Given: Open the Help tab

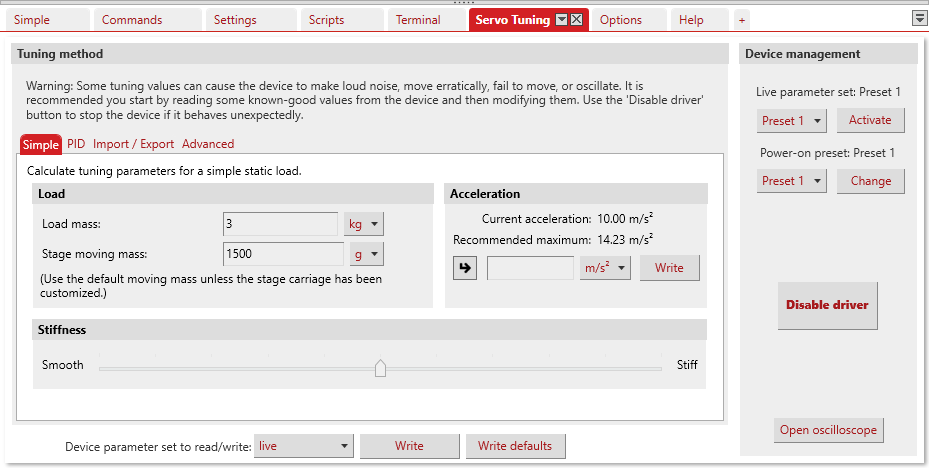Looking at the screenshot, I should coord(699,20).
